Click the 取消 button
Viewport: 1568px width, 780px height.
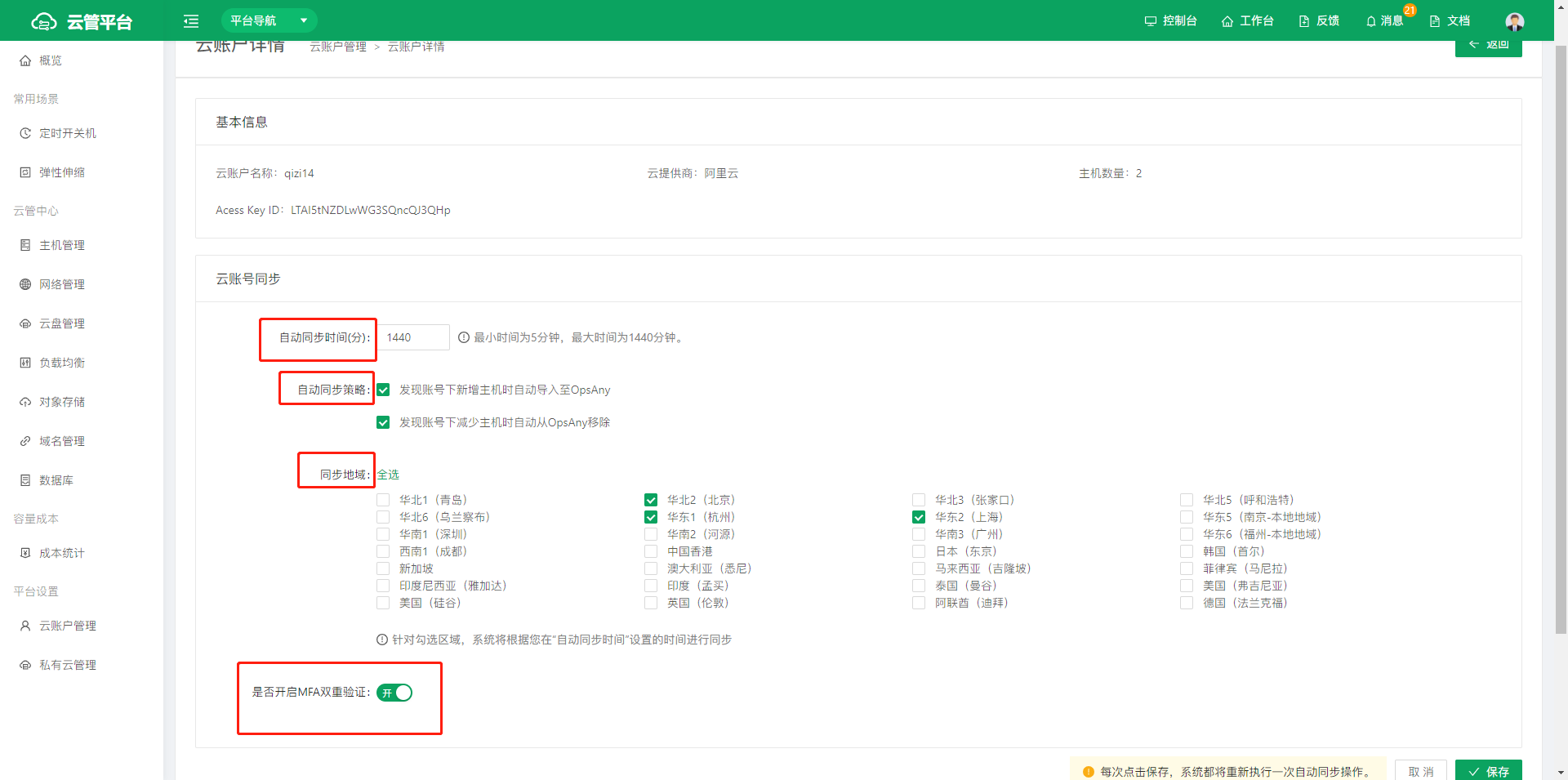point(1421,771)
